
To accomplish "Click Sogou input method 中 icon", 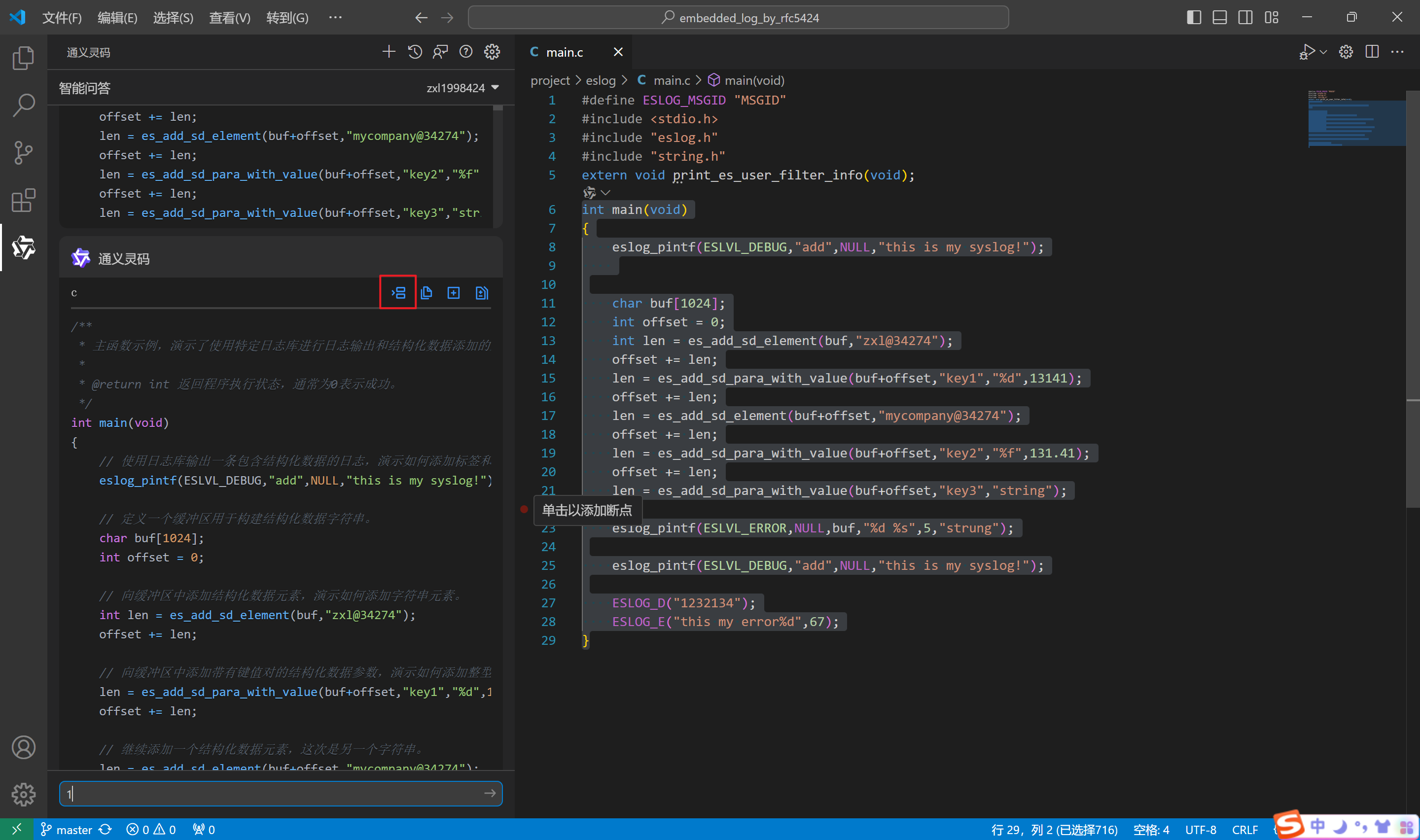I will 1318,826.
